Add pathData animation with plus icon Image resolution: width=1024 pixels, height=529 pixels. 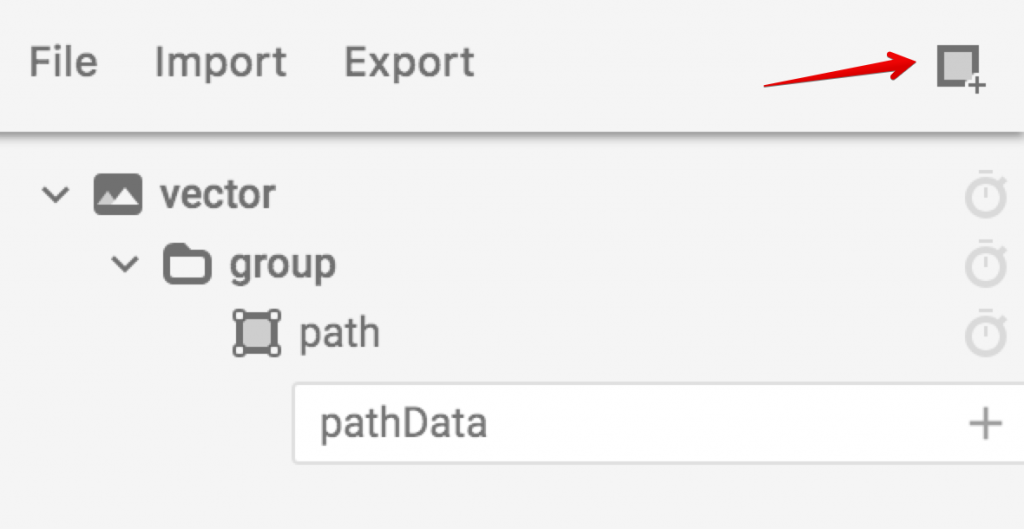(x=985, y=423)
